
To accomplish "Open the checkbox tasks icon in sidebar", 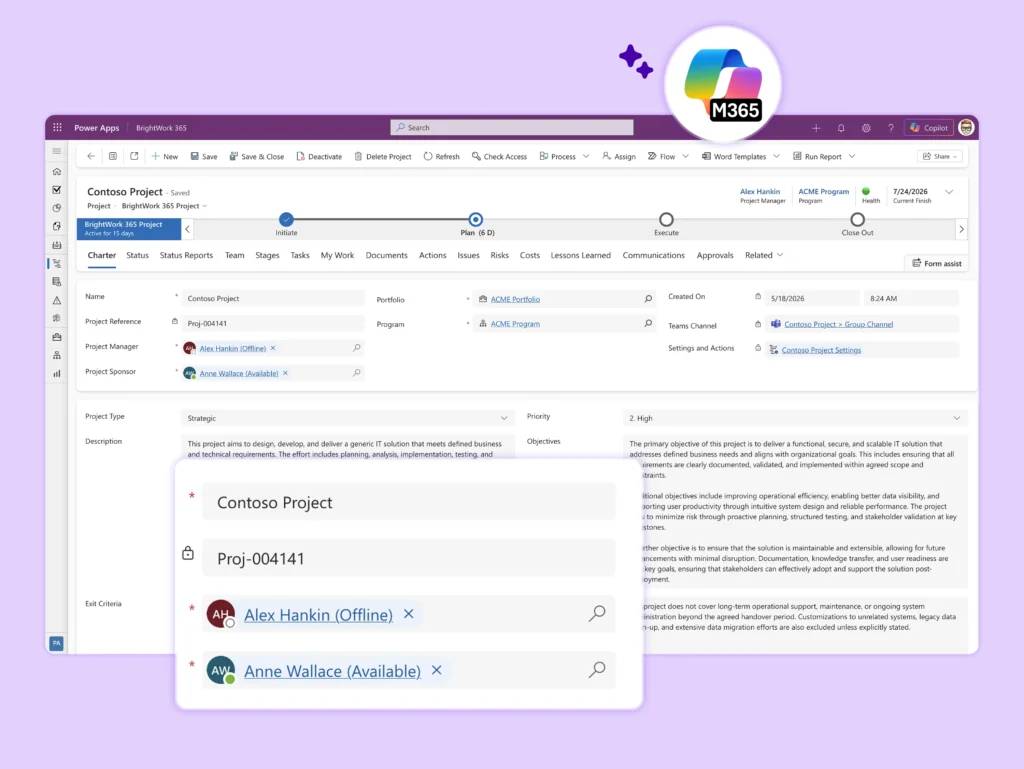I will click(x=57, y=190).
